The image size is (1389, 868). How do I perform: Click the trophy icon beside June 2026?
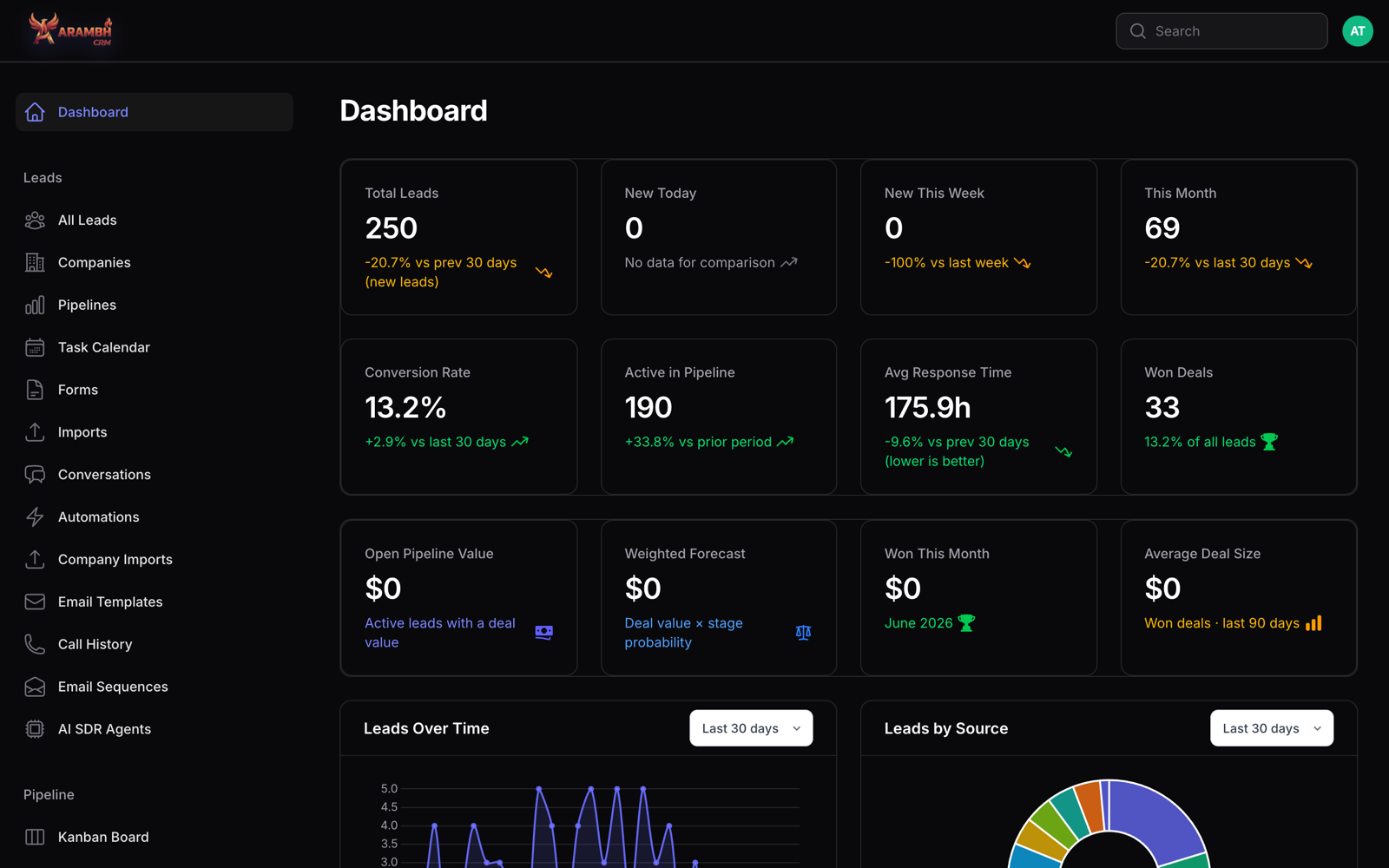click(x=966, y=623)
